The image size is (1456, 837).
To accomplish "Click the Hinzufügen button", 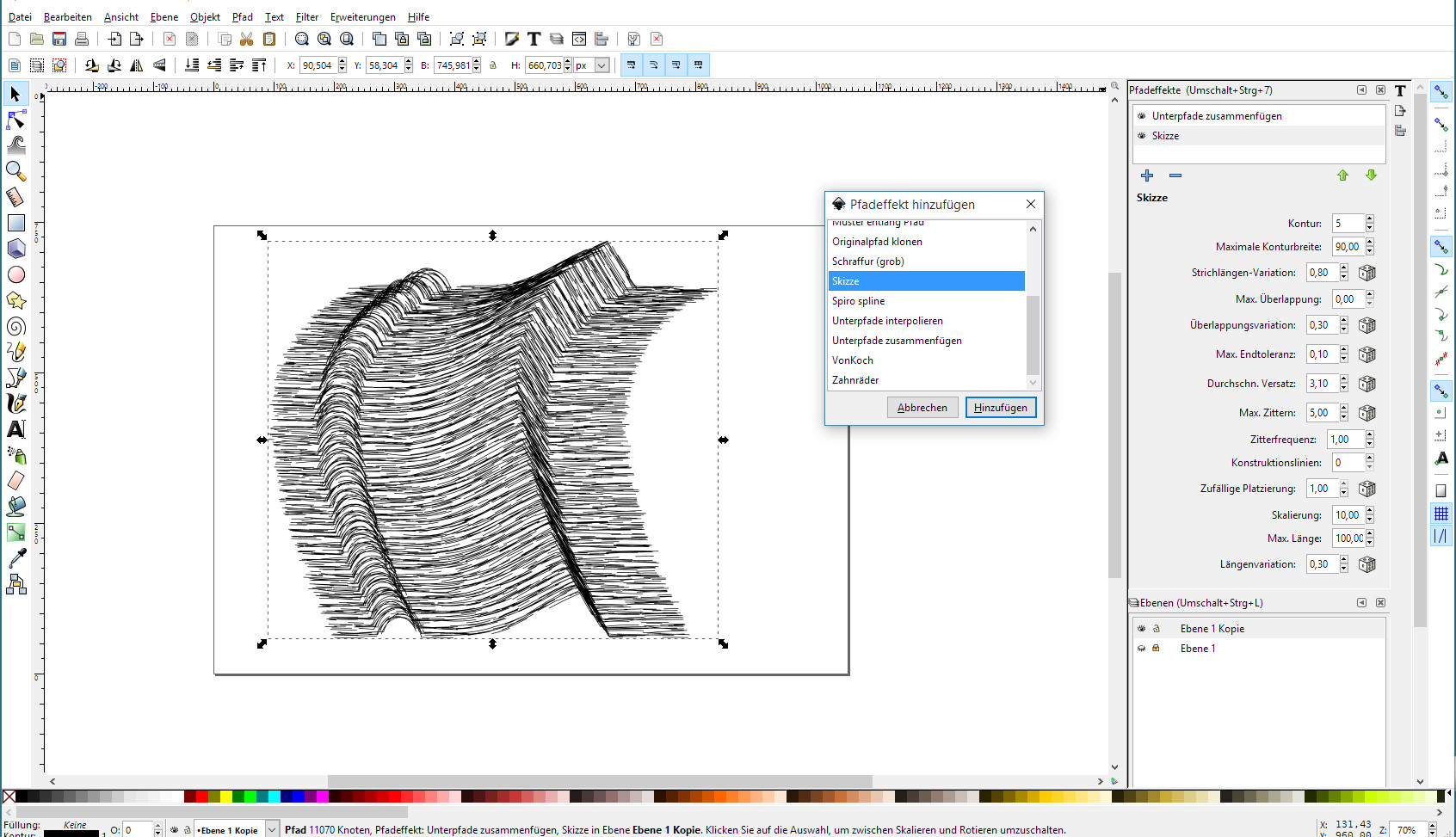I will [1000, 408].
